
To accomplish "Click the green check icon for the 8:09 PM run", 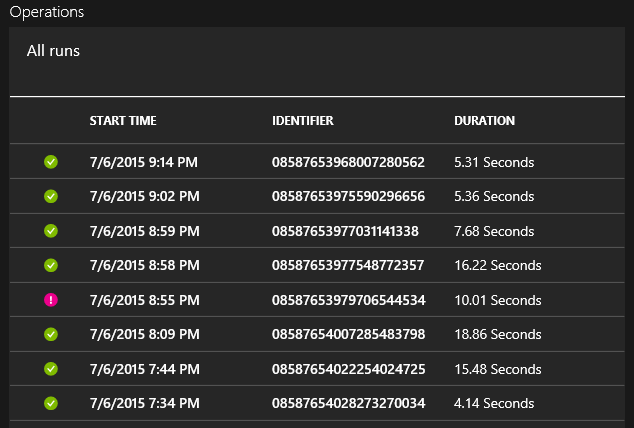I will (51, 334).
